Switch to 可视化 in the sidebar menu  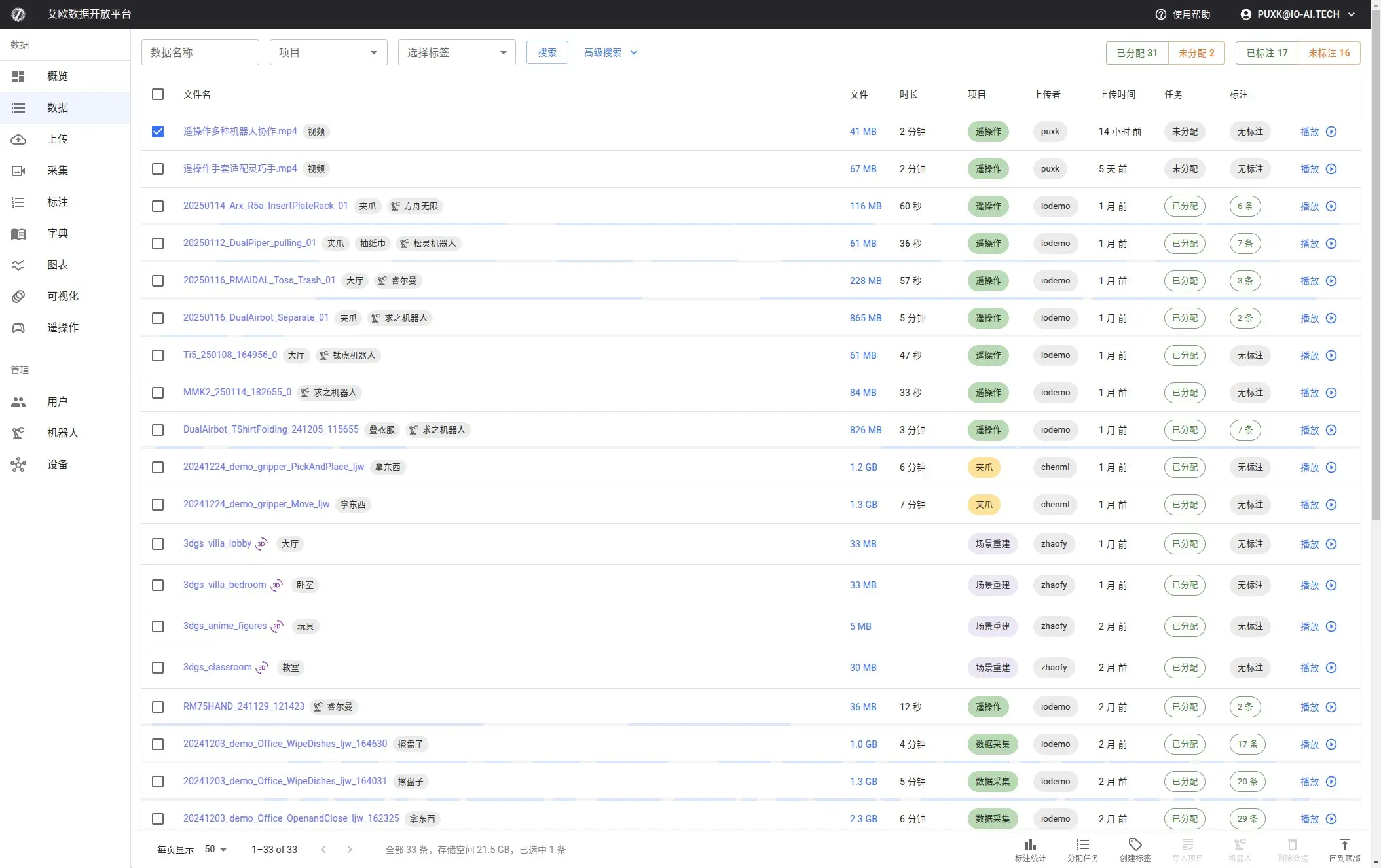coord(62,297)
